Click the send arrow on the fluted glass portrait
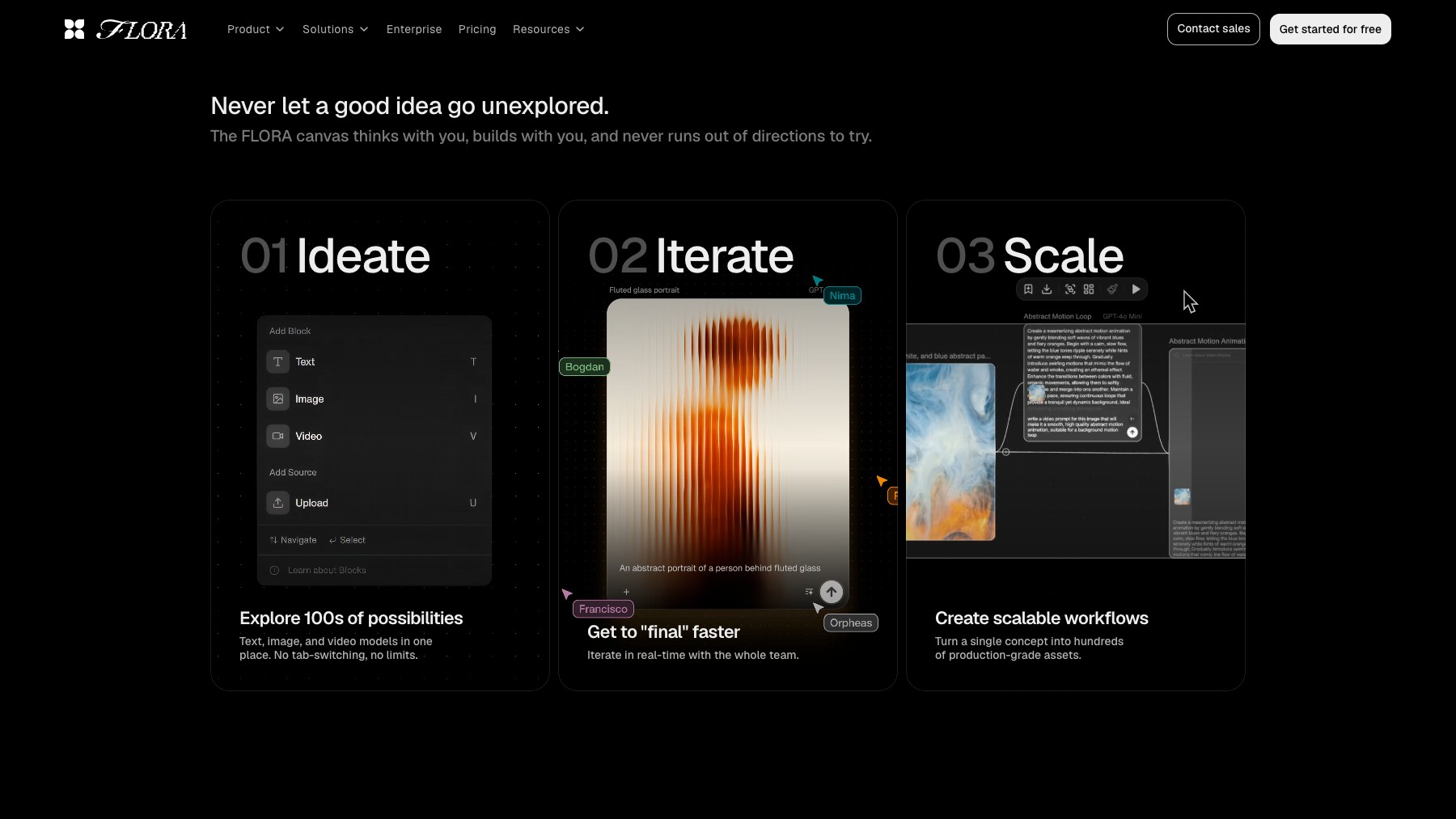The height and width of the screenshot is (819, 1456). click(x=832, y=592)
